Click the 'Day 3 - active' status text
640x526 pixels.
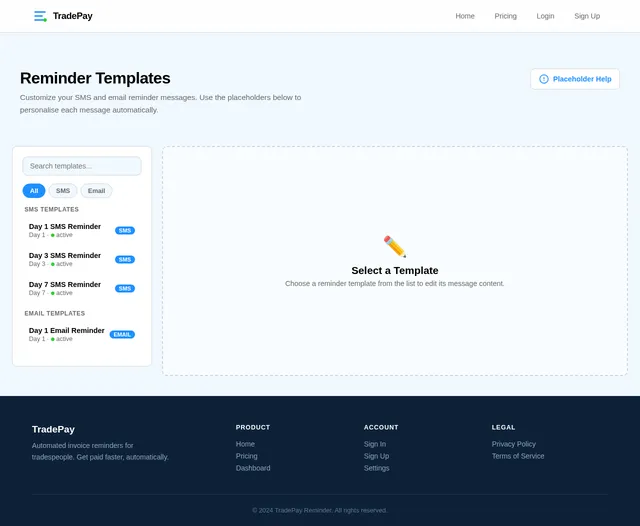pos(51,264)
